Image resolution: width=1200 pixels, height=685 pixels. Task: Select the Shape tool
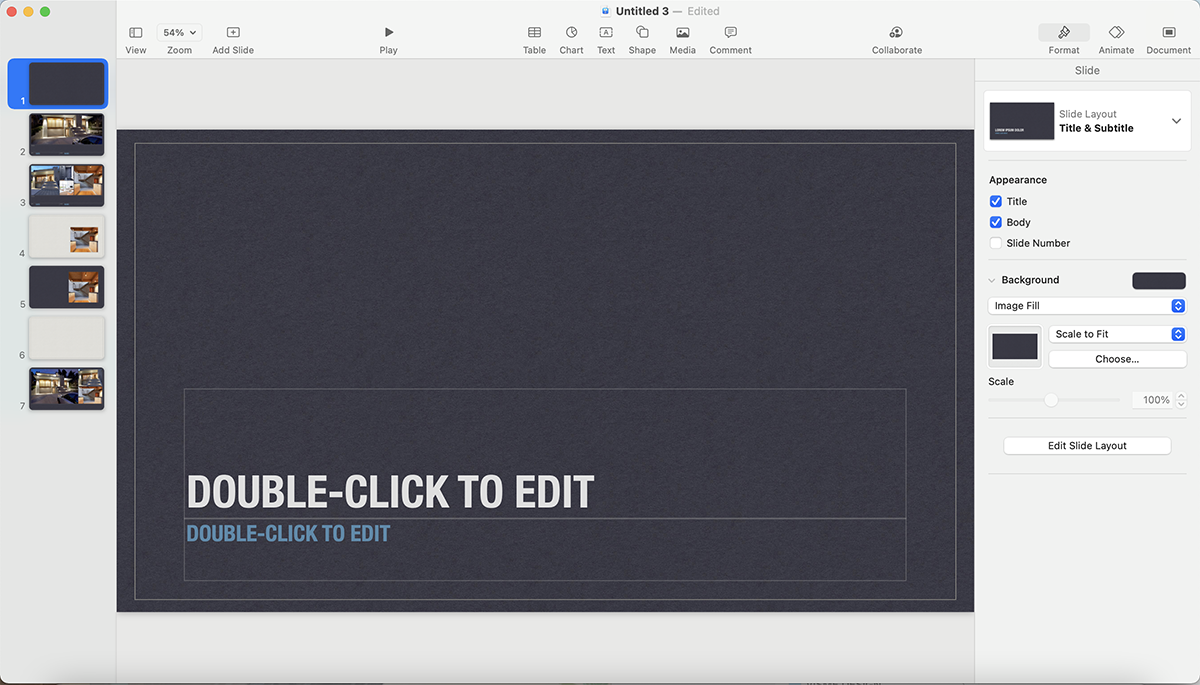click(642, 38)
